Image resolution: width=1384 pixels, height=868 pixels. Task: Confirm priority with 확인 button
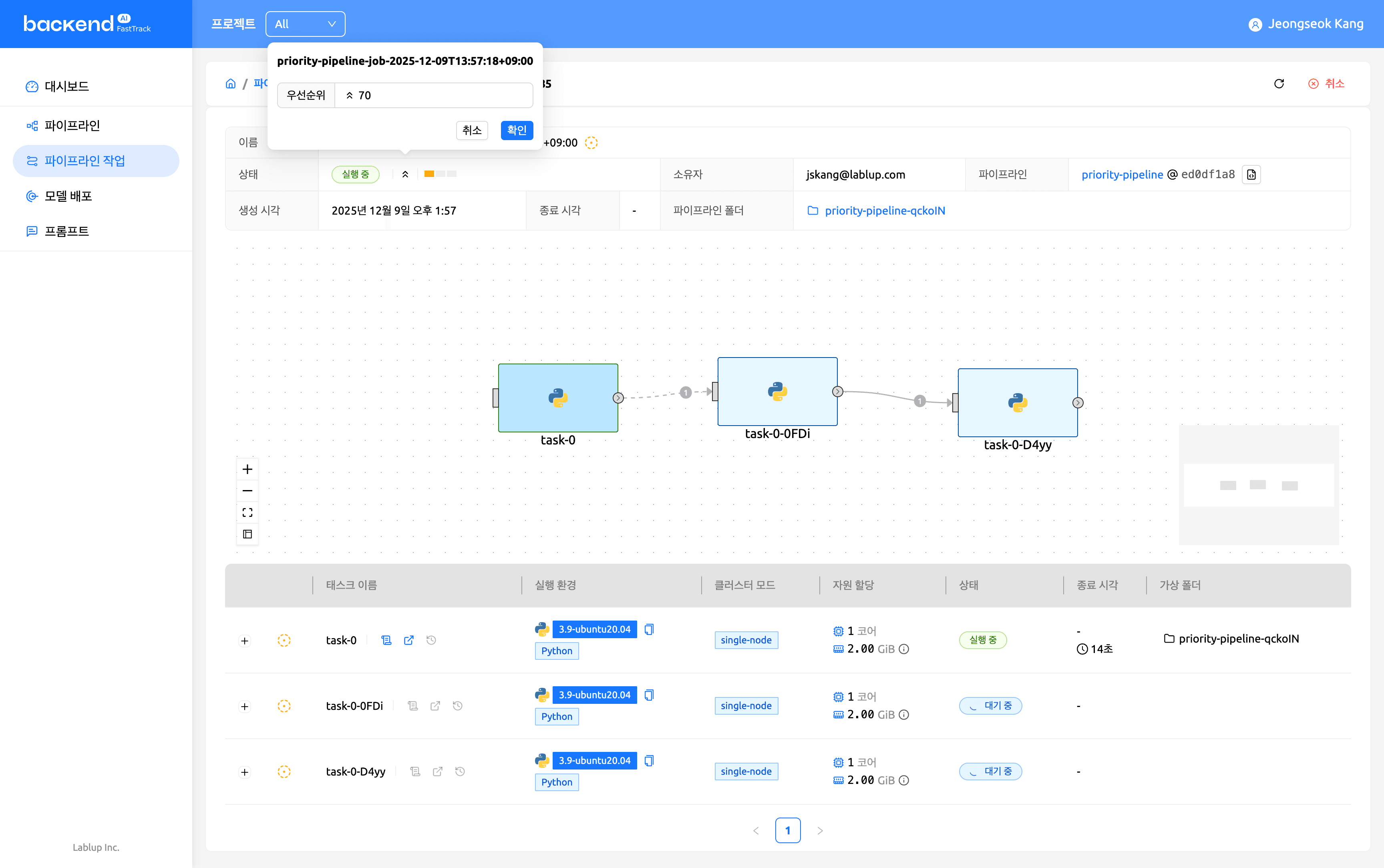[516, 130]
